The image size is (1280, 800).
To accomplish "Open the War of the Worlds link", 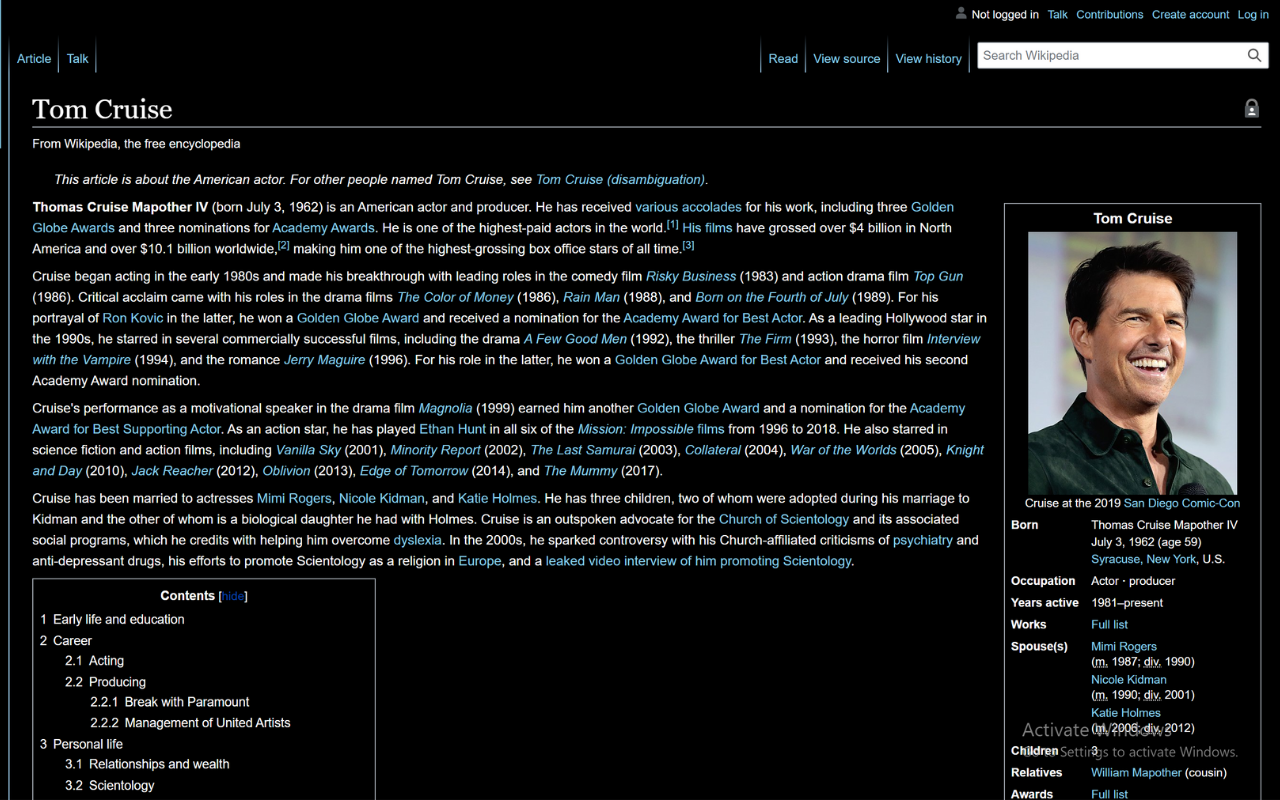I will click(843, 450).
